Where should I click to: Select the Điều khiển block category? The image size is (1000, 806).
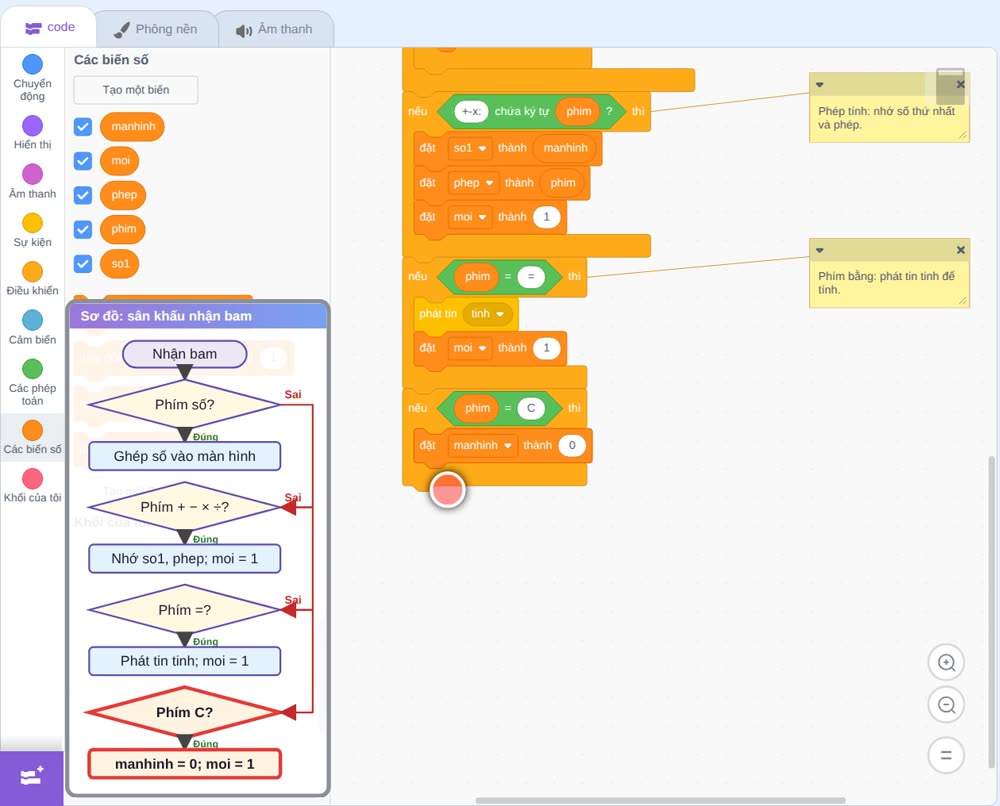[32, 279]
